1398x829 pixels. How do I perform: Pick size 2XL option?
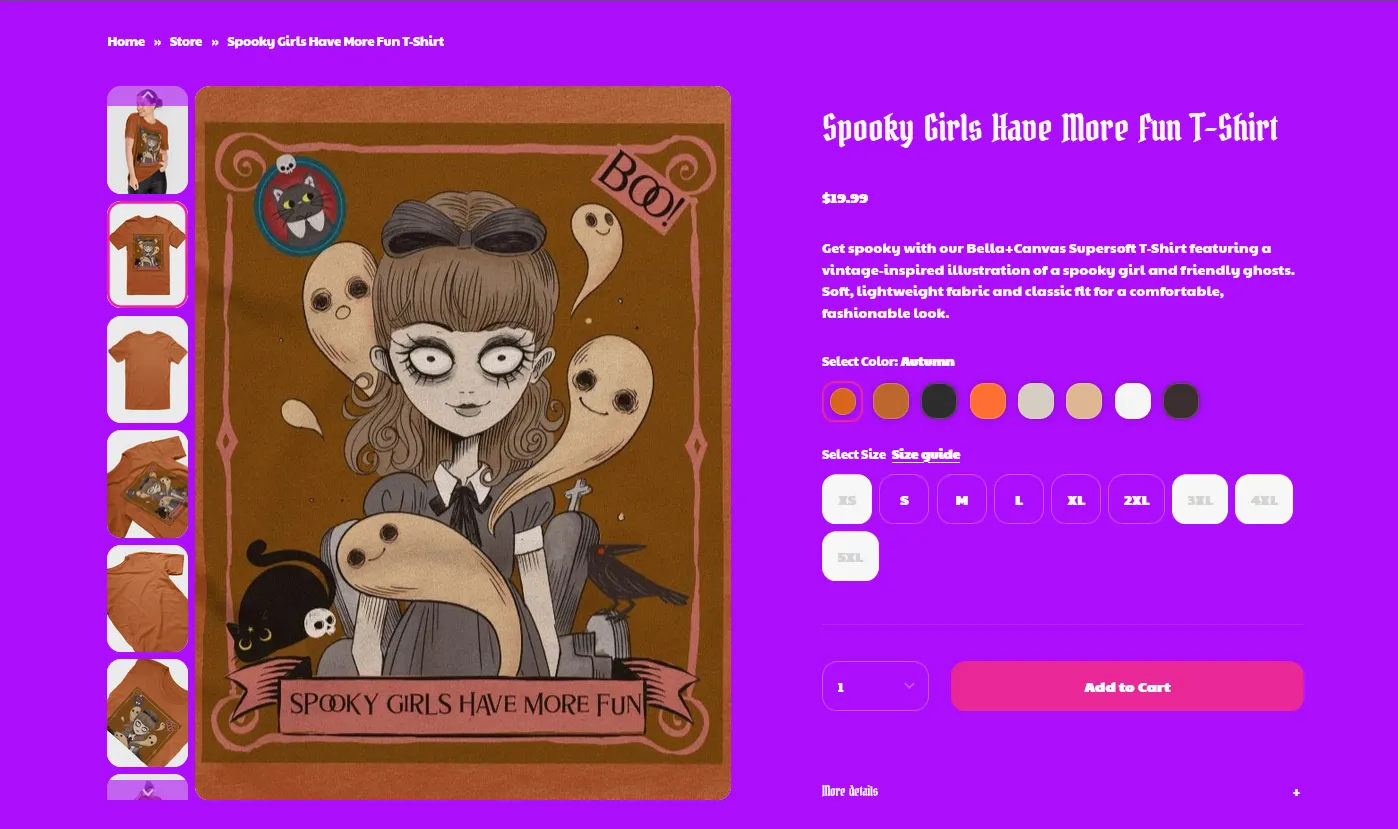tap(1136, 499)
